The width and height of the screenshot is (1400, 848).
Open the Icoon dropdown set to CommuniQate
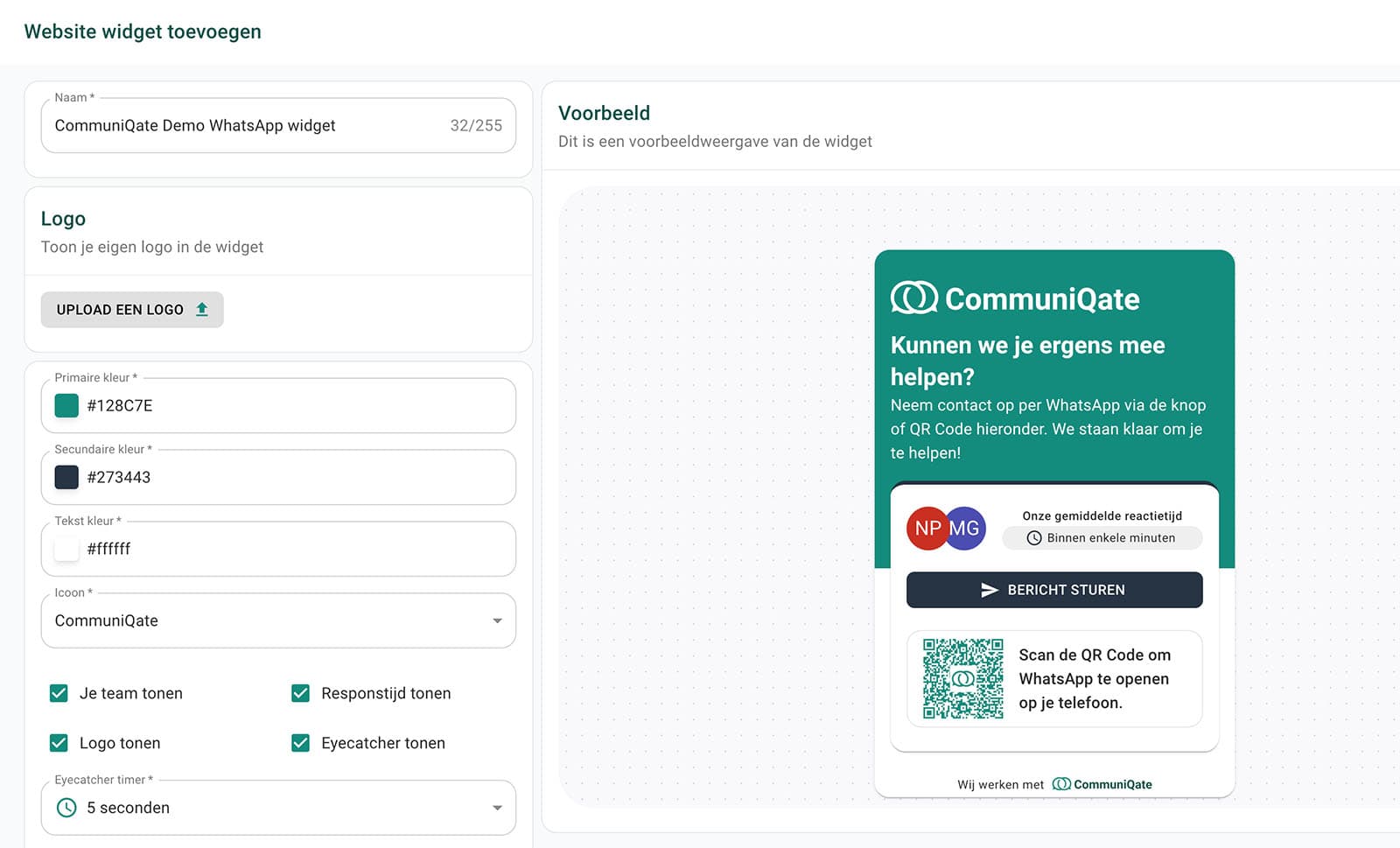click(x=278, y=620)
